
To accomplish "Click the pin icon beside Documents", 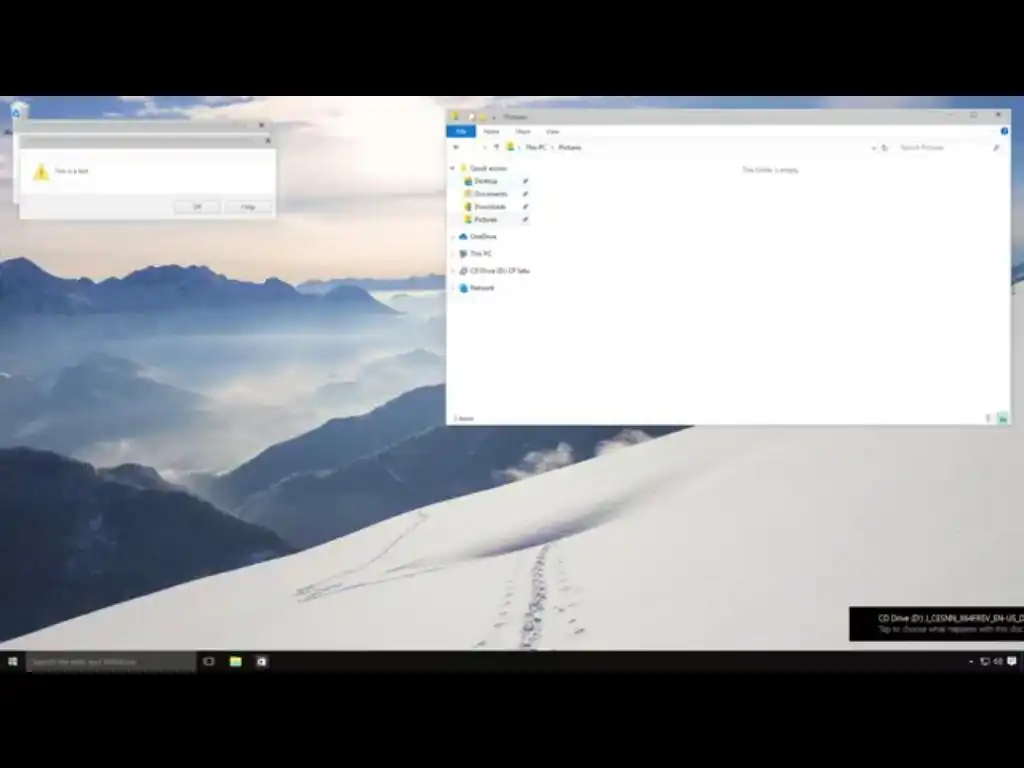I will 525,194.
